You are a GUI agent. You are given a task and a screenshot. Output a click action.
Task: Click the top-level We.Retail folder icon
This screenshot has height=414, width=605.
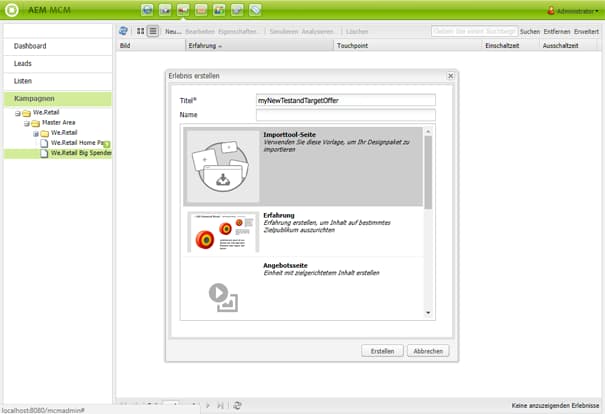(26, 113)
